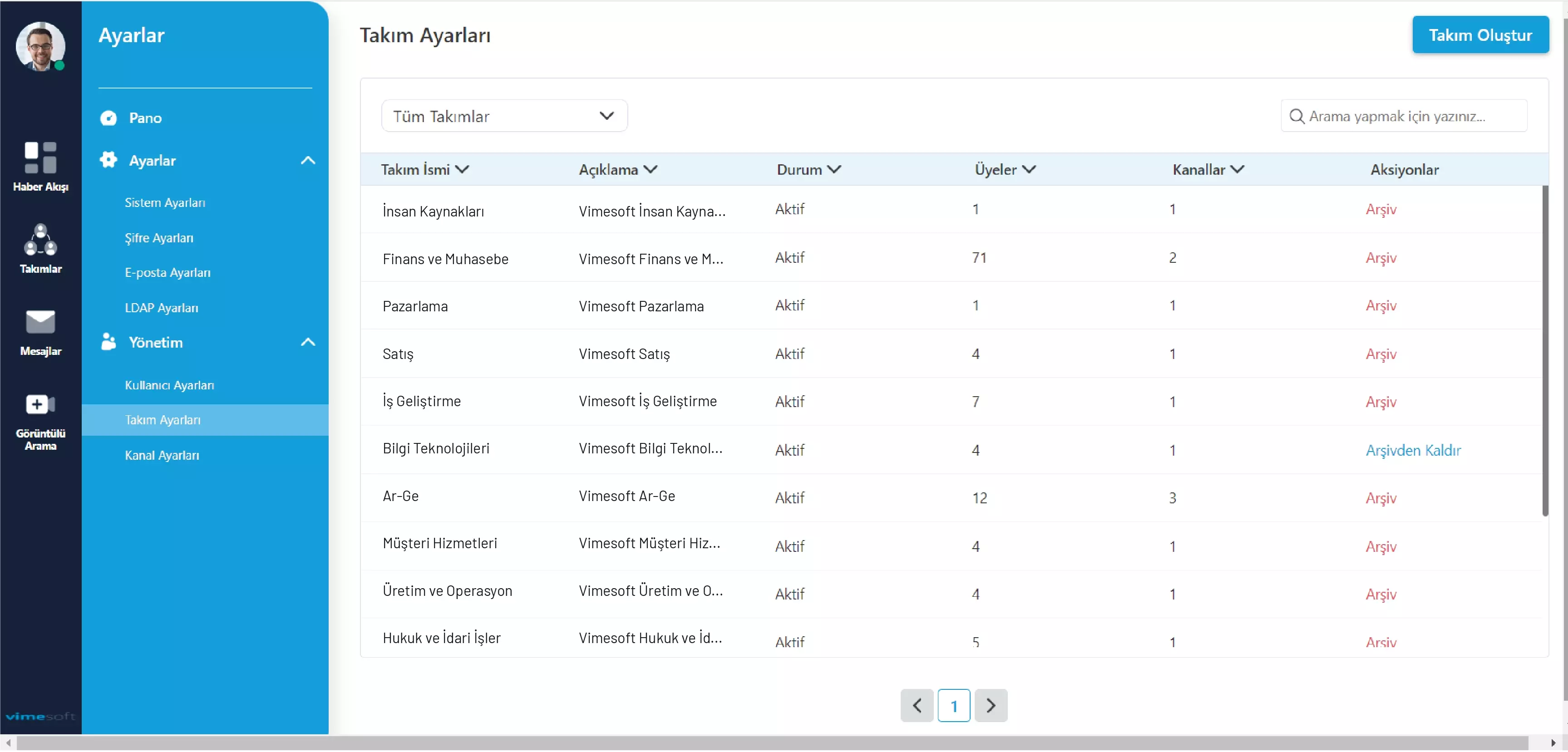This screenshot has width=1568, height=752.
Task: Open Kanal Ayarları
Action: pos(162,455)
